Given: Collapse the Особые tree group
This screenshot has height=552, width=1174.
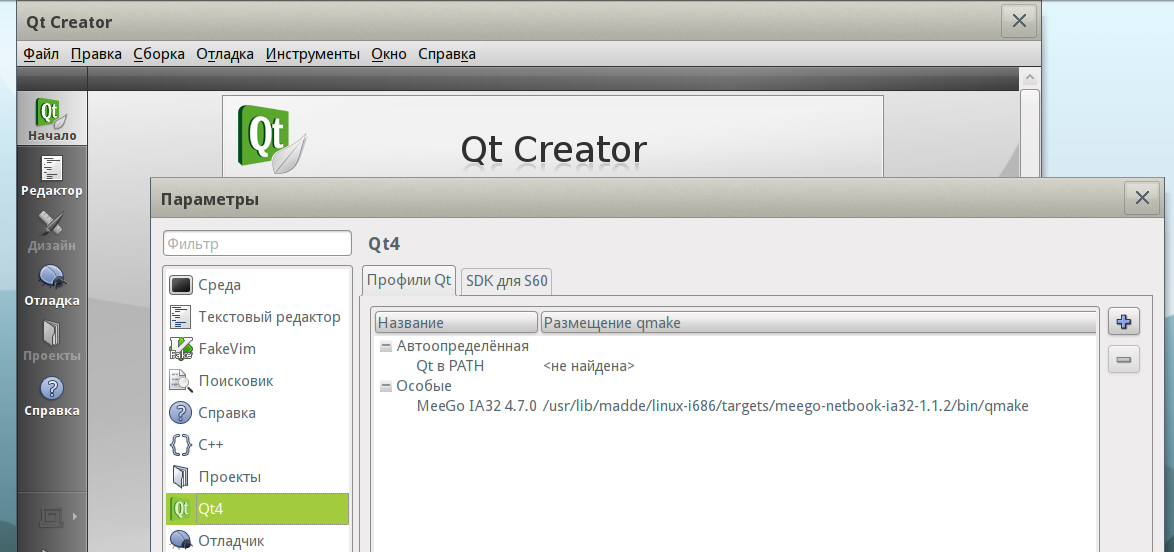Looking at the screenshot, I should 386,387.
